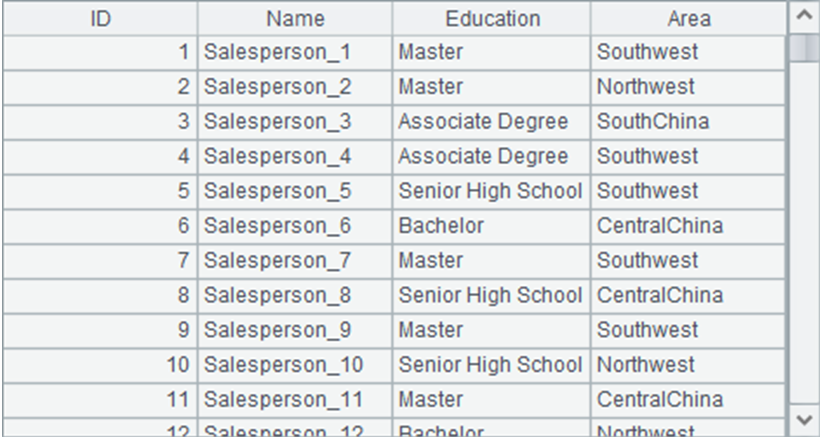
Task: Click Senior High School cell in row 5
Action: tap(490, 191)
